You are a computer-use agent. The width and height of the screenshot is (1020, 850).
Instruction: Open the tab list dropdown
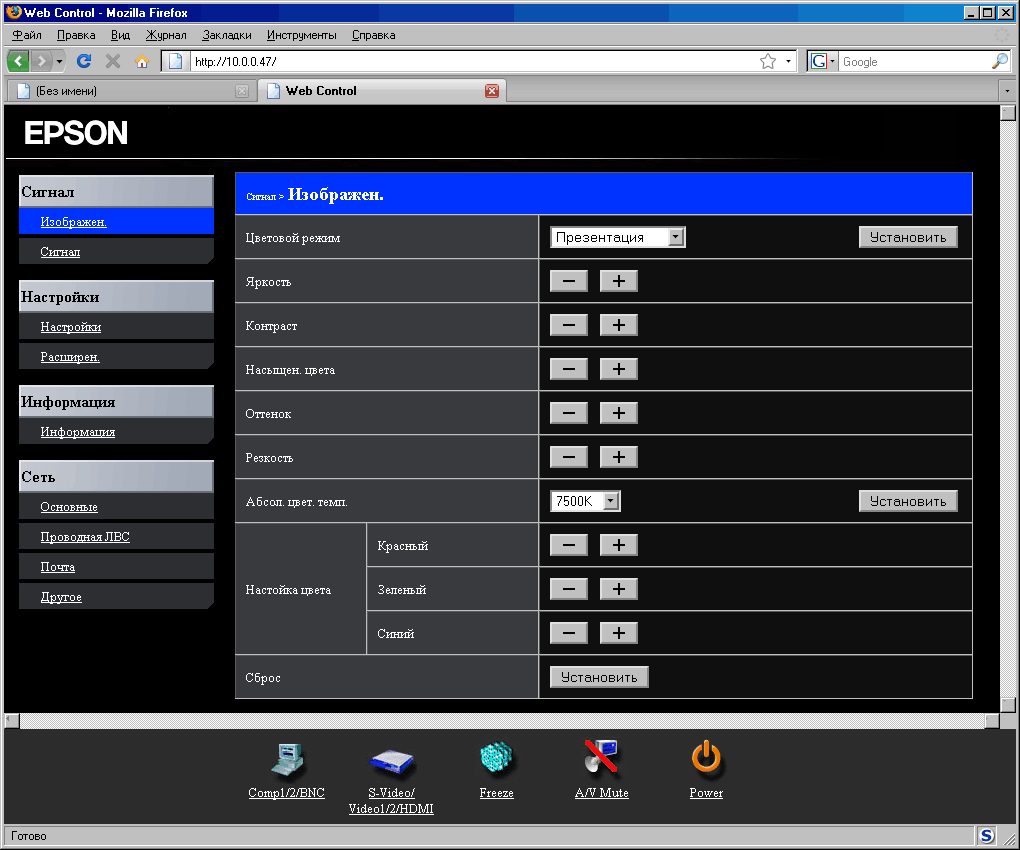coord(1007,91)
